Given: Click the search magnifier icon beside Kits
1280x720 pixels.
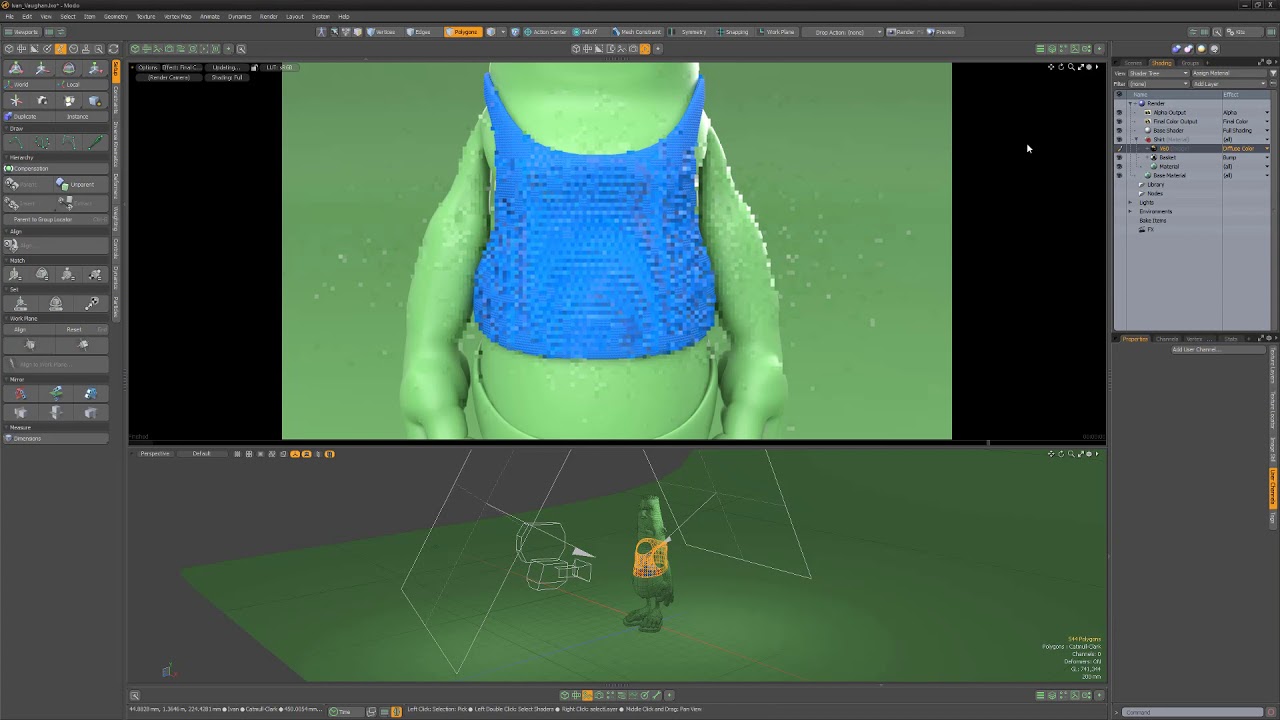Looking at the screenshot, I should pos(1219,32).
